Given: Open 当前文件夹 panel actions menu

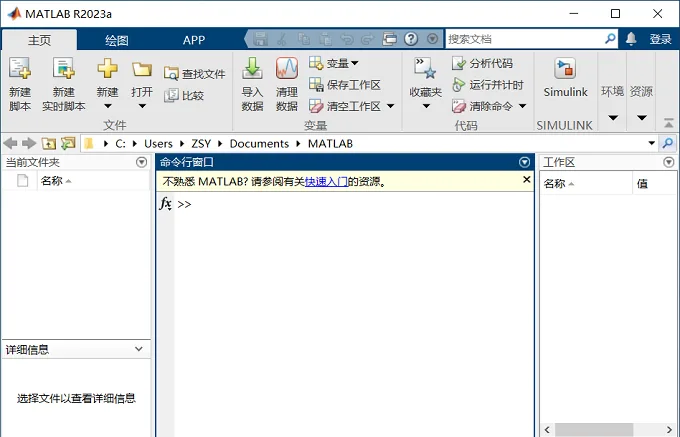Looking at the screenshot, I should [x=141, y=162].
